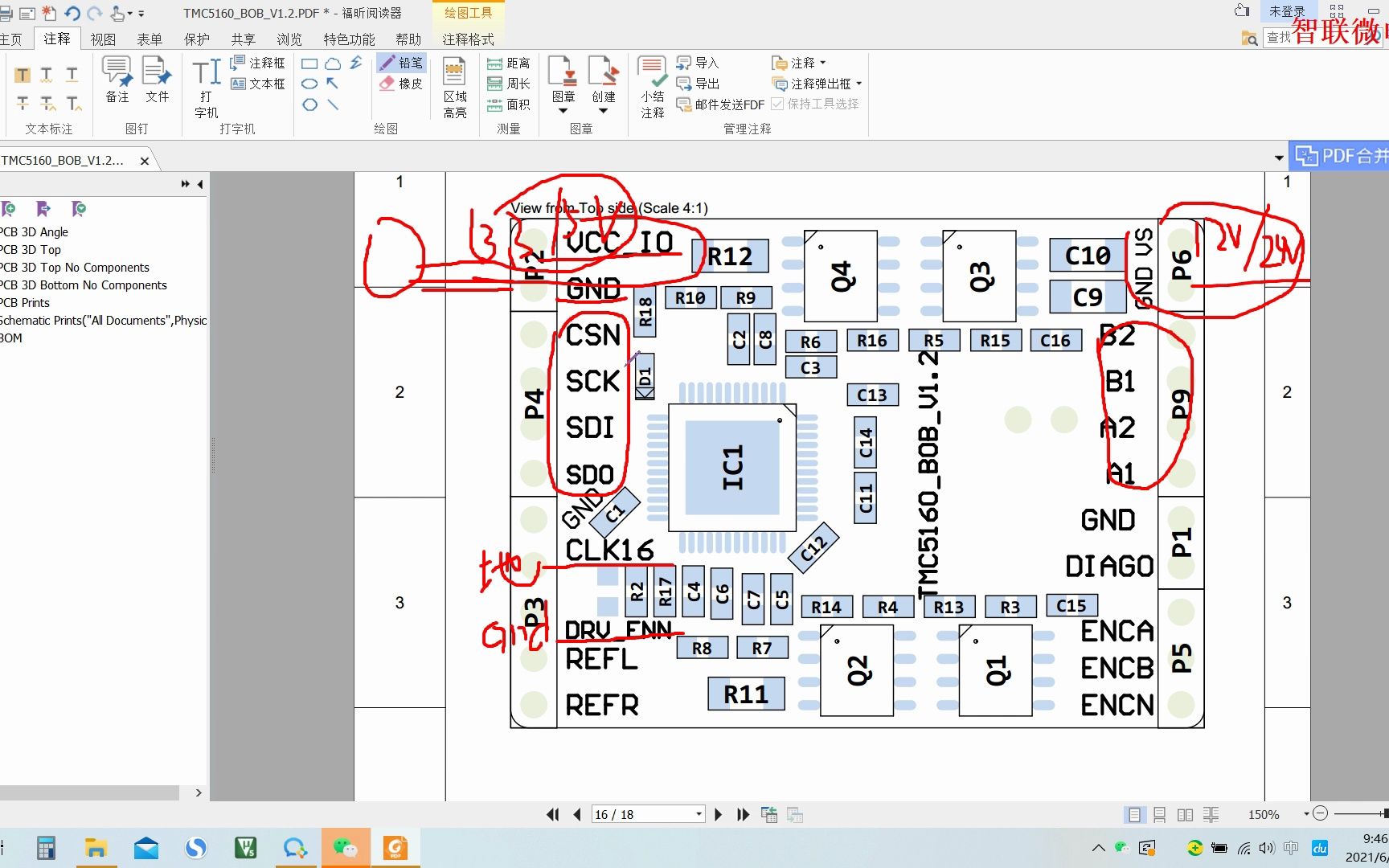Screen dimensions: 1389x868
Task: Enable facing pages view mode
Action: click(x=1185, y=814)
